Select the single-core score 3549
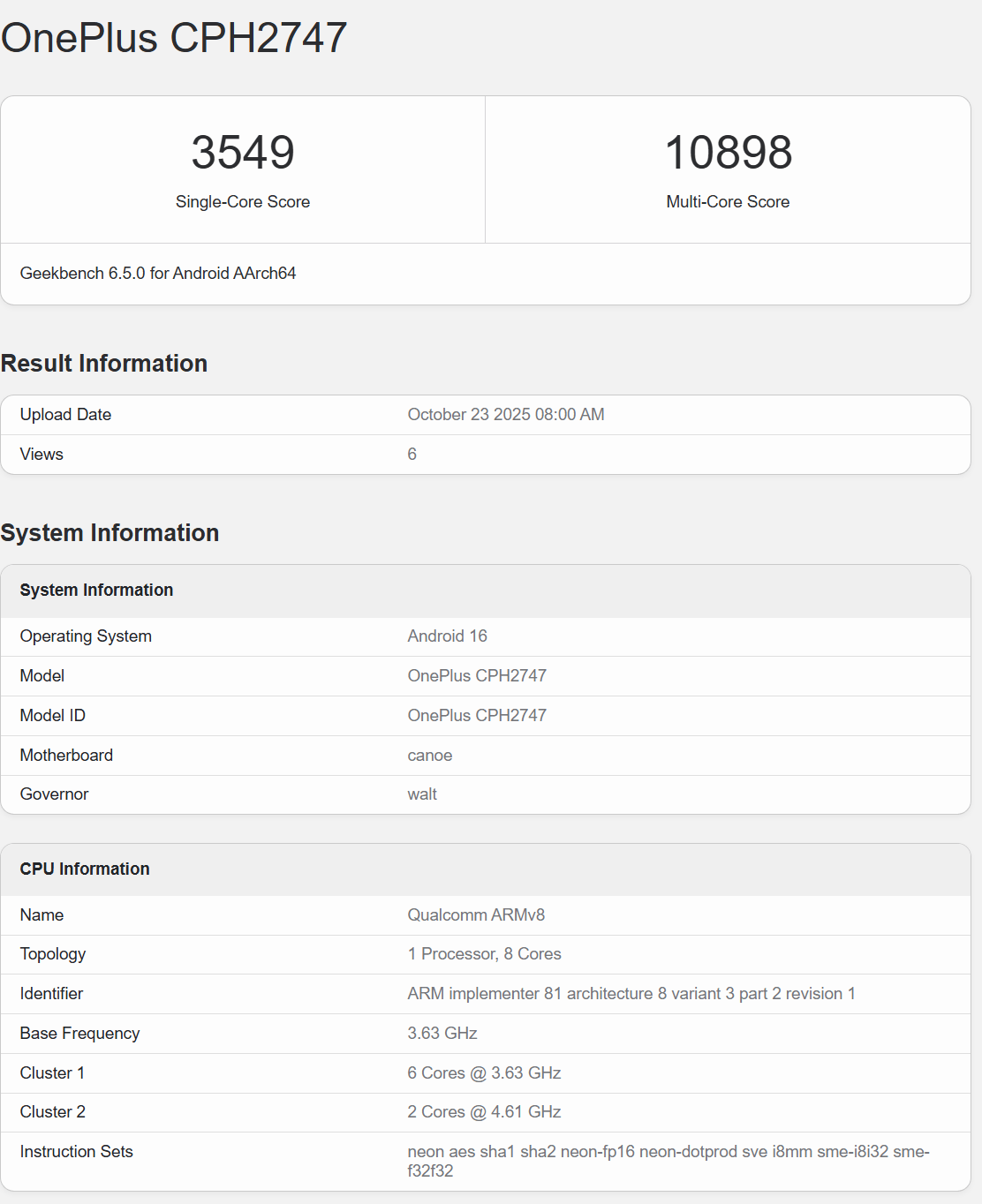The width and height of the screenshot is (982, 1204). coord(243,152)
